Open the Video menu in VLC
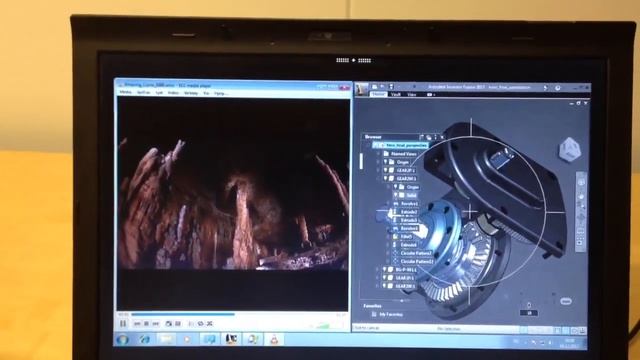Image resolution: width=640 pixels, height=360 pixels. click(x=173, y=93)
